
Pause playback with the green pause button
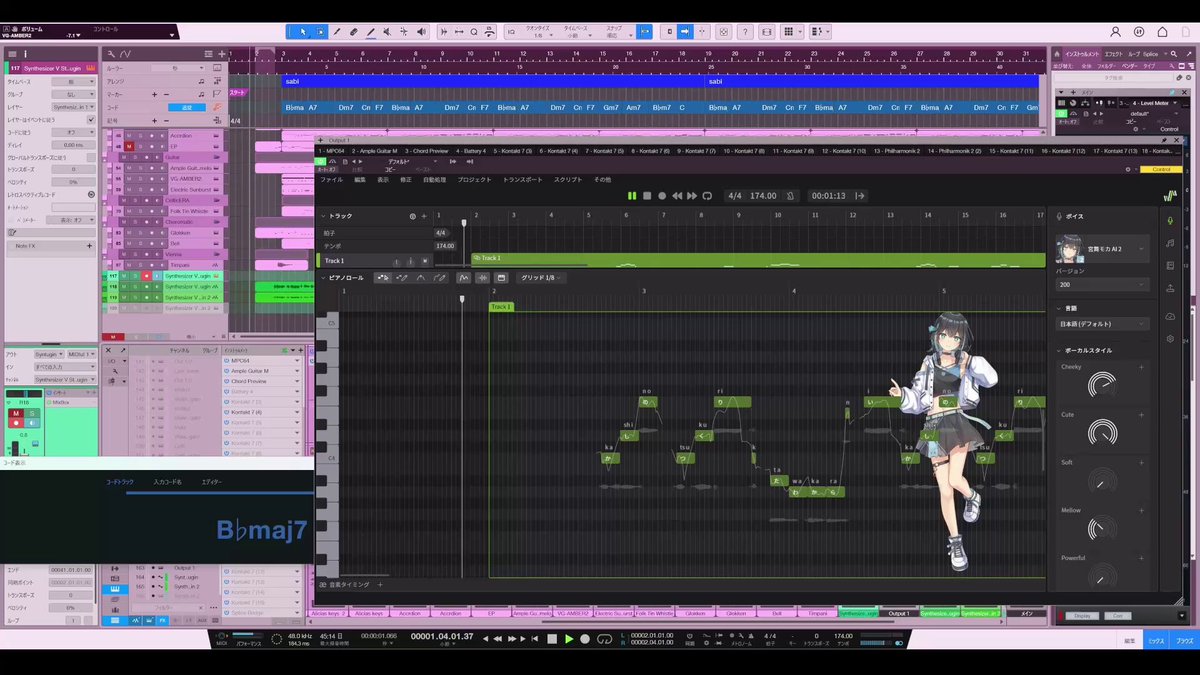pyautogui.click(x=632, y=196)
